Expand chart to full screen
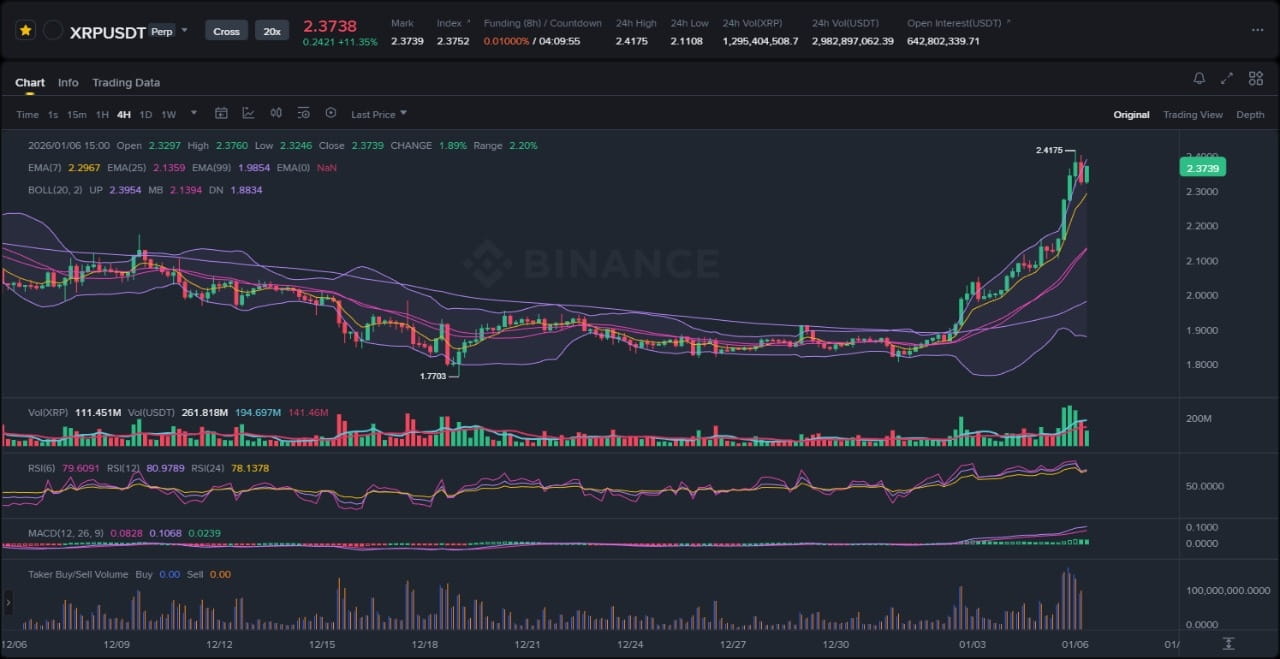The width and height of the screenshot is (1280, 659). pyautogui.click(x=1227, y=78)
